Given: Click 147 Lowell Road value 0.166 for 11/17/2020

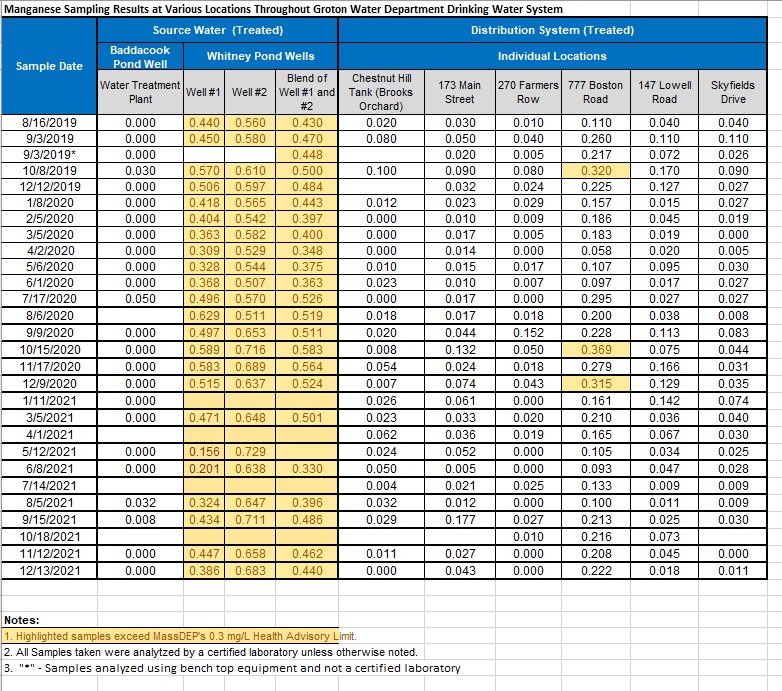Looking at the screenshot, I should [664, 366].
